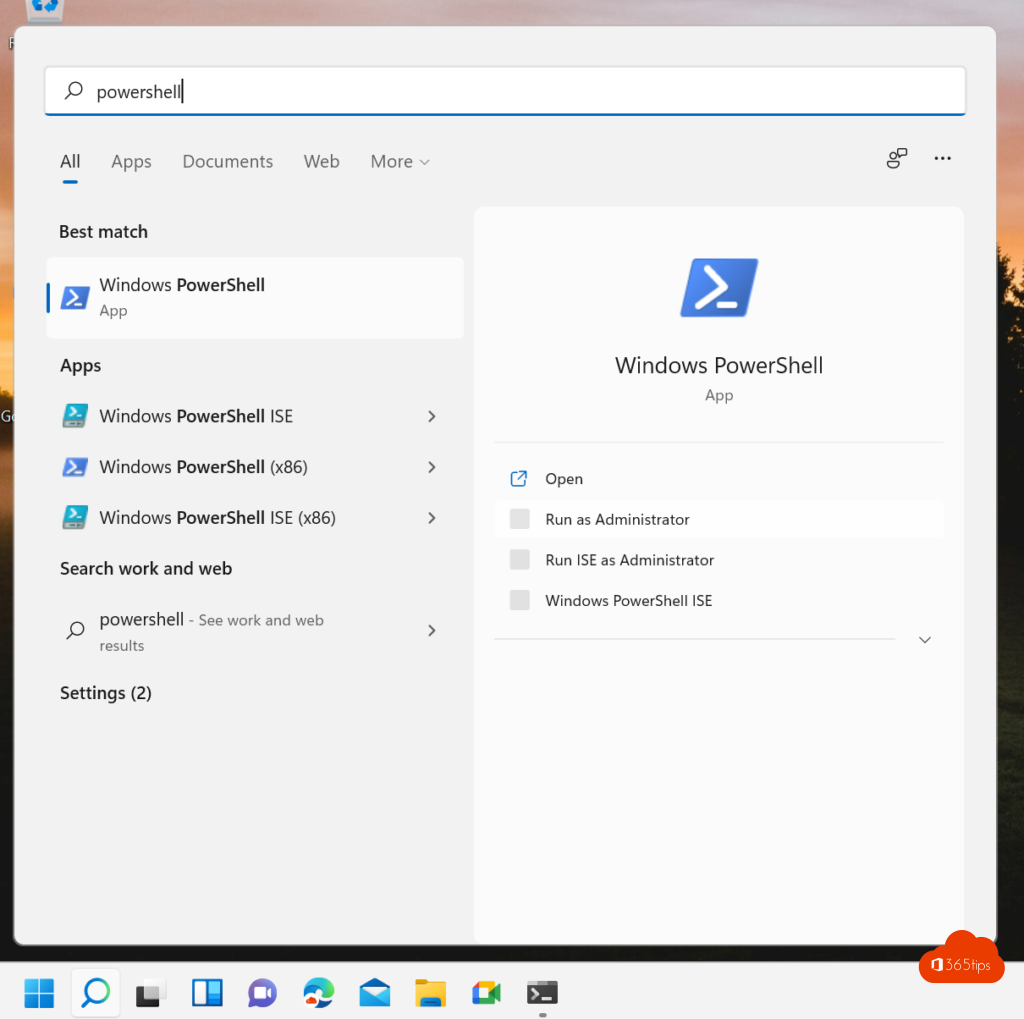Click the search options three-dots icon
1024x1019 pixels.
click(x=942, y=158)
